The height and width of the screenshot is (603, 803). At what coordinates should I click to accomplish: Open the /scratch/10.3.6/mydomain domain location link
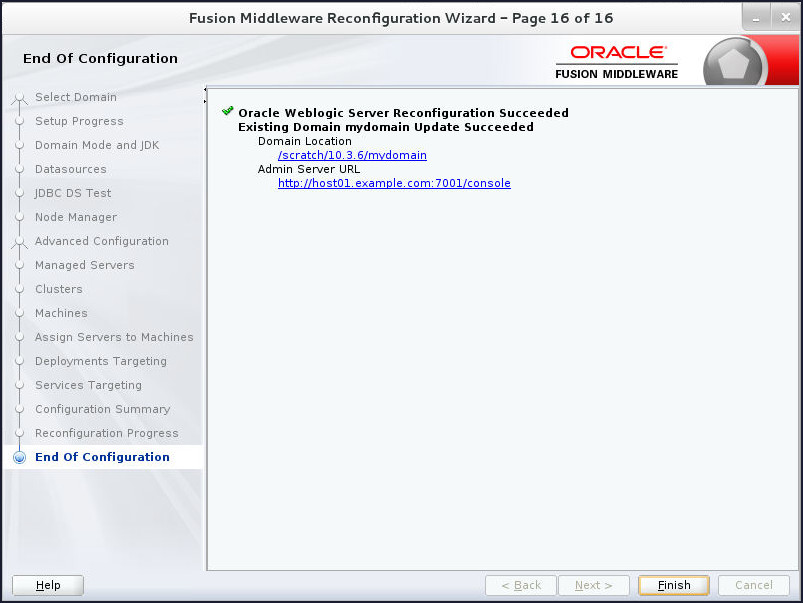pyautogui.click(x=352, y=155)
